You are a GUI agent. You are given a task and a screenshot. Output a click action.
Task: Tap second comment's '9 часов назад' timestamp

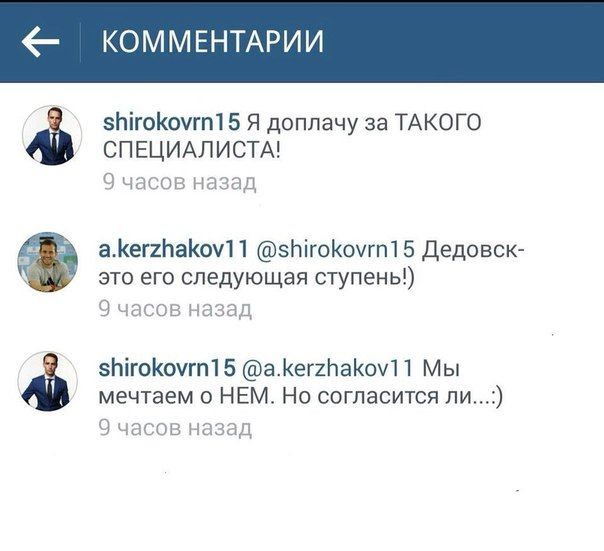click(175, 309)
